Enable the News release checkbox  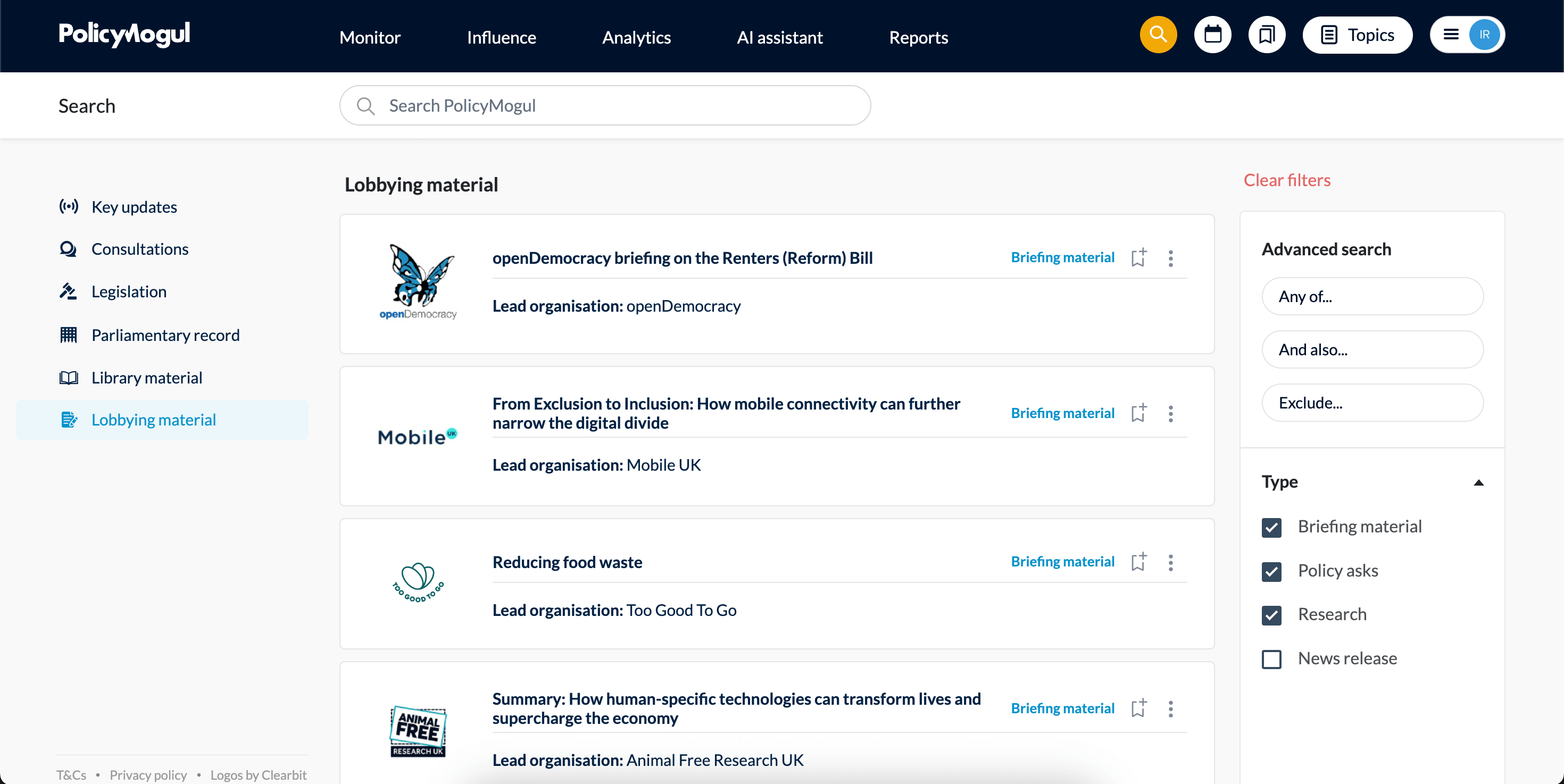tap(1271, 659)
